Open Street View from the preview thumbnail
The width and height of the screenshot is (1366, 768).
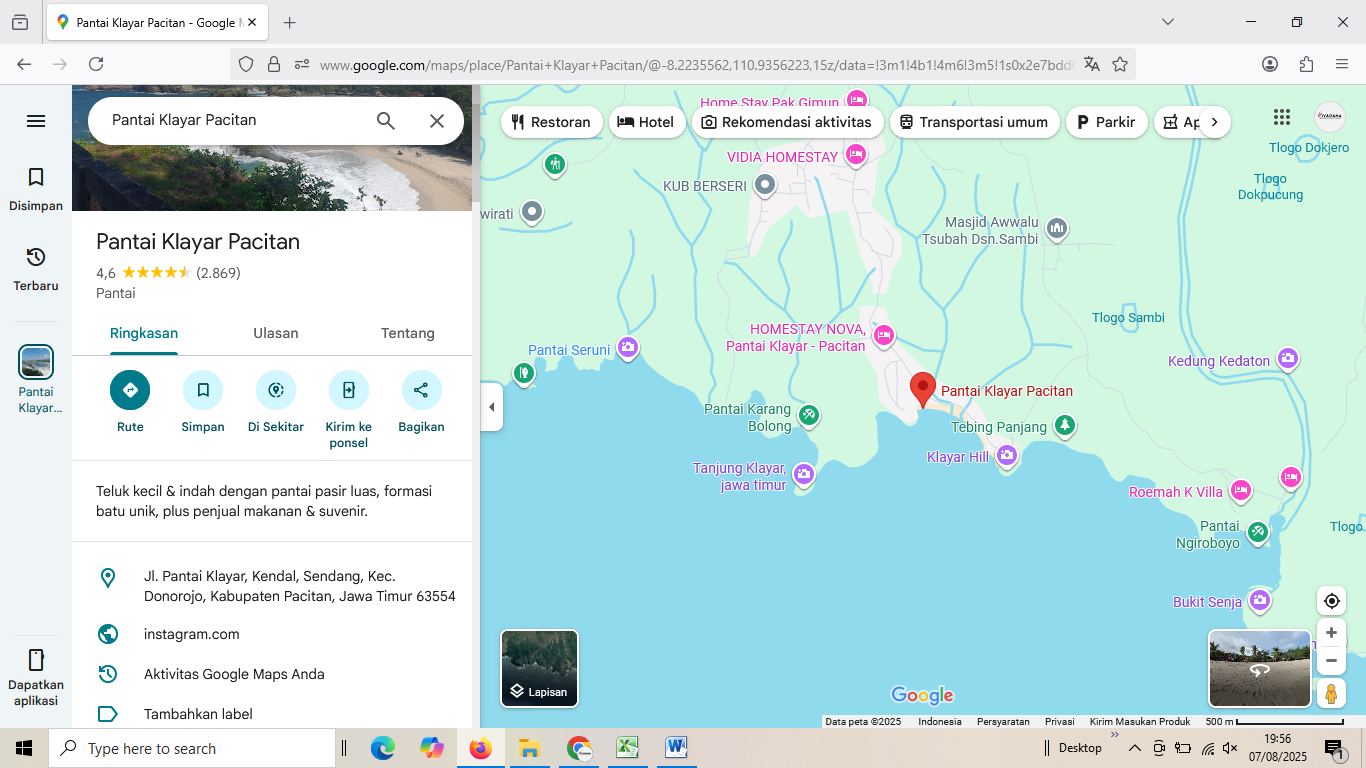coord(1259,668)
